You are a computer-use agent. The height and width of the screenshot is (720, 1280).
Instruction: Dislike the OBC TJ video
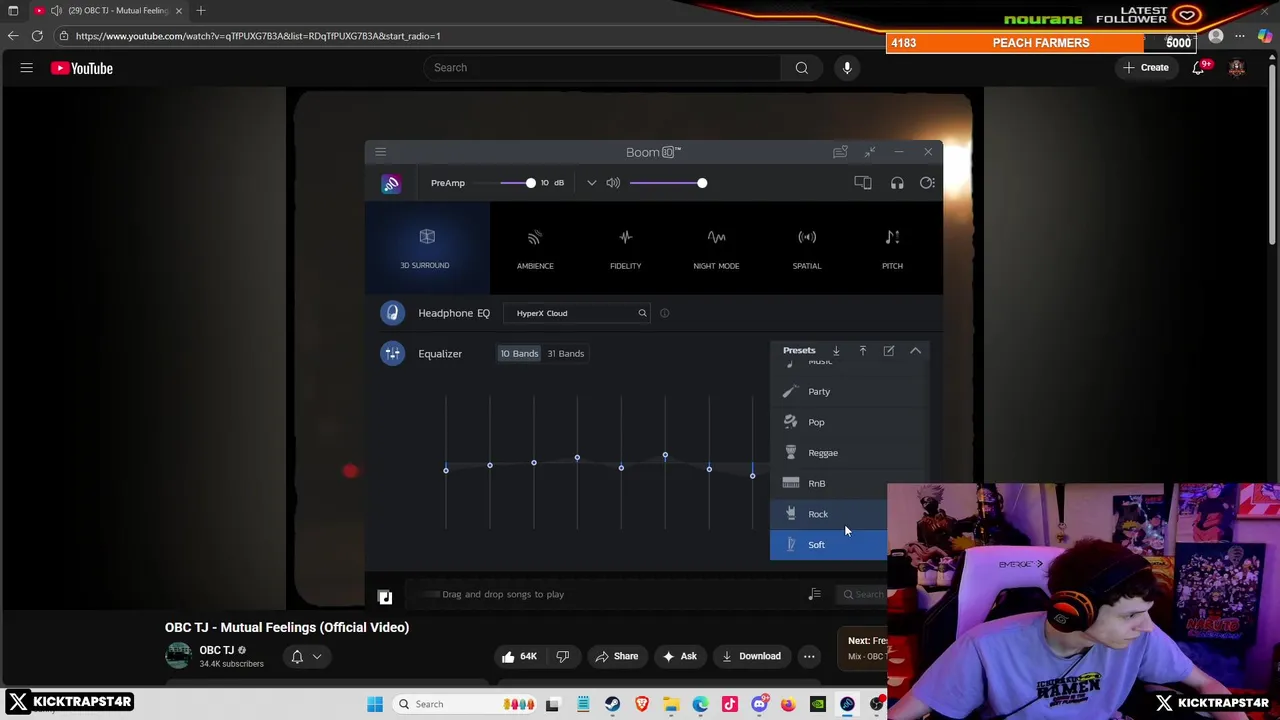[x=562, y=657]
